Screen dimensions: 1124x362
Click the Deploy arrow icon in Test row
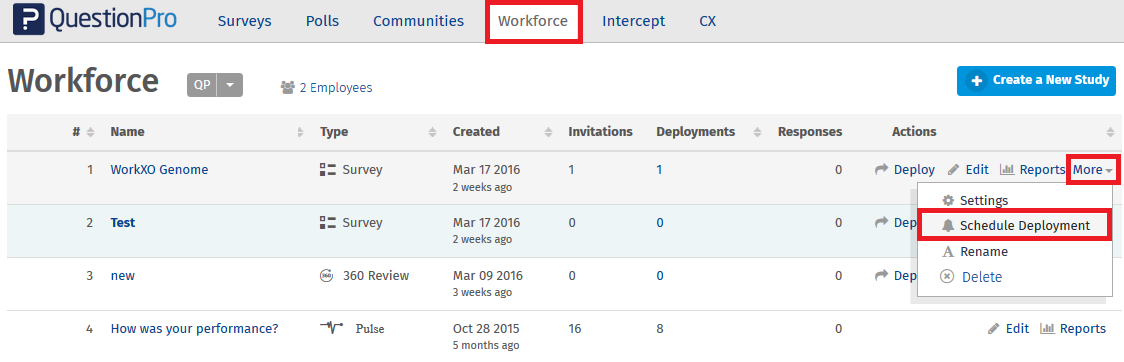click(x=882, y=223)
